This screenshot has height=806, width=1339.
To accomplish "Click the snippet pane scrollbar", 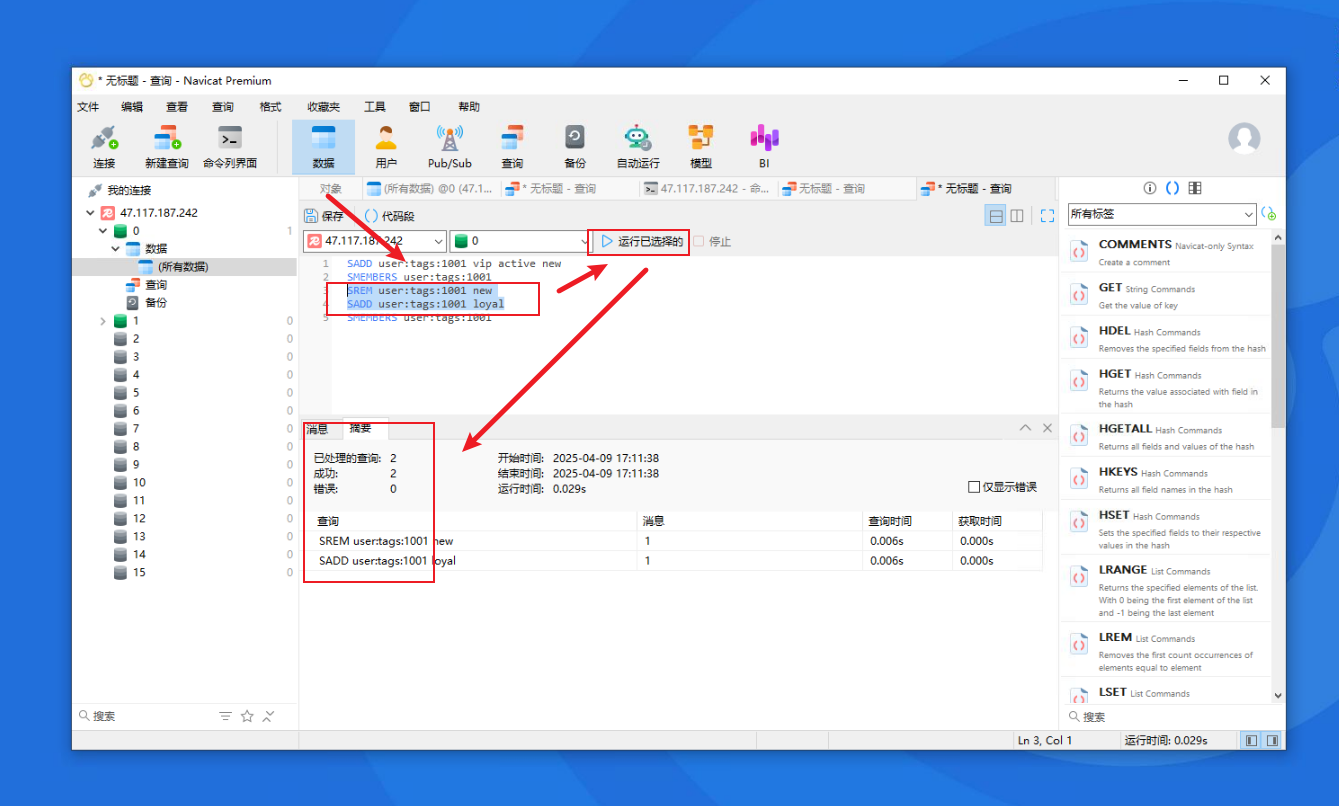I will point(1278,335).
